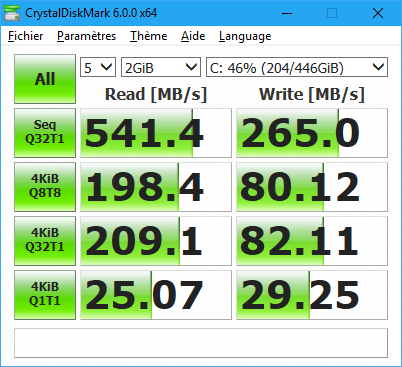This screenshot has height=367, width=402.
Task: Click the 4KiB Q8T8 write result 80.12
Action: pos(312,187)
